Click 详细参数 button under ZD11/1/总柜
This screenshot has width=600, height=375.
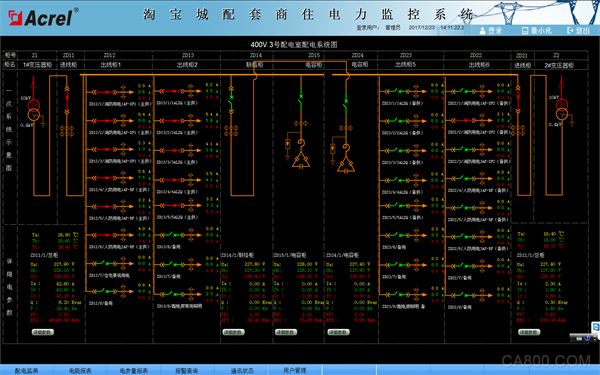[42, 332]
